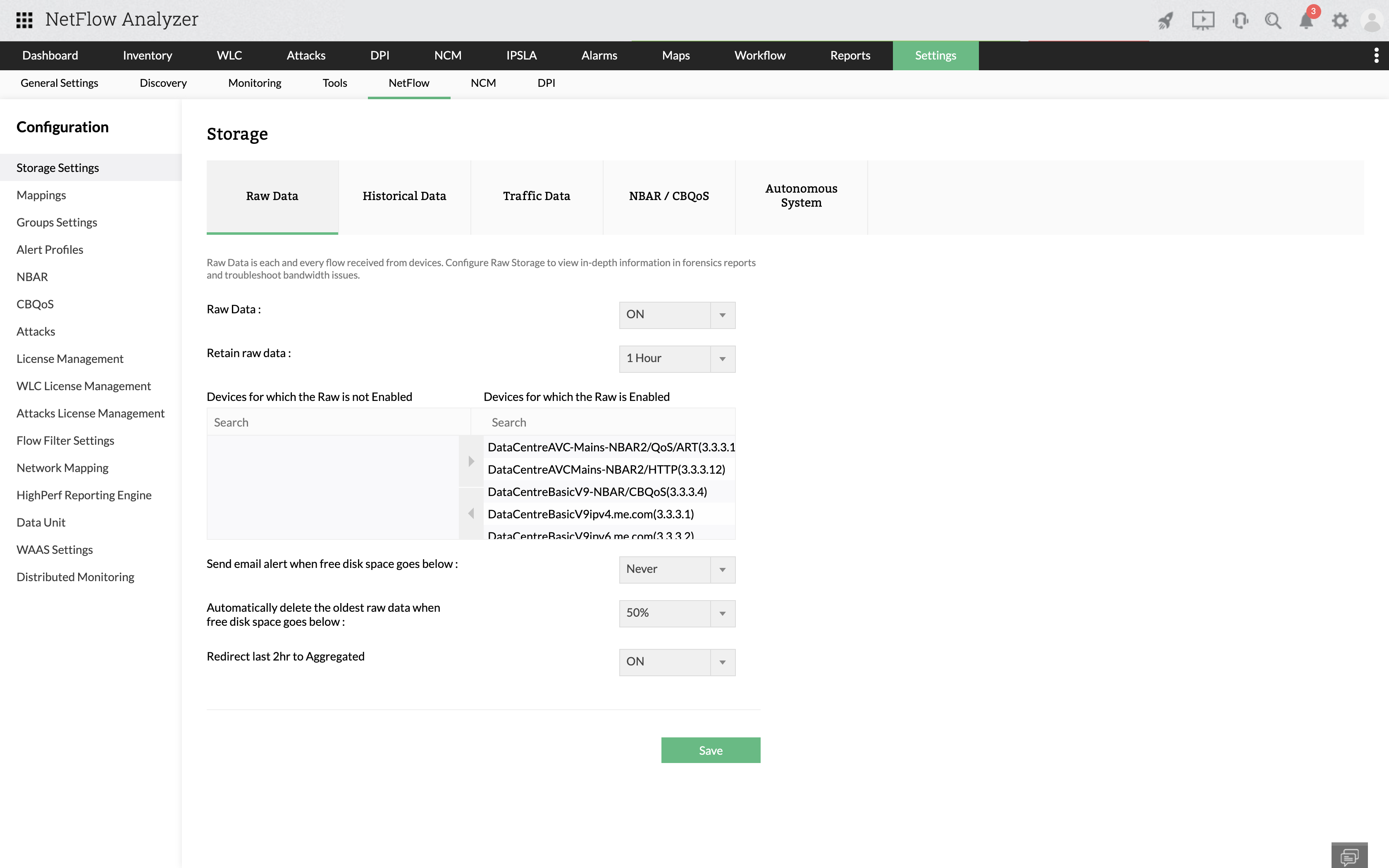This screenshot has width=1389, height=868.
Task: Click the gear settings icon
Action: tap(1340, 21)
